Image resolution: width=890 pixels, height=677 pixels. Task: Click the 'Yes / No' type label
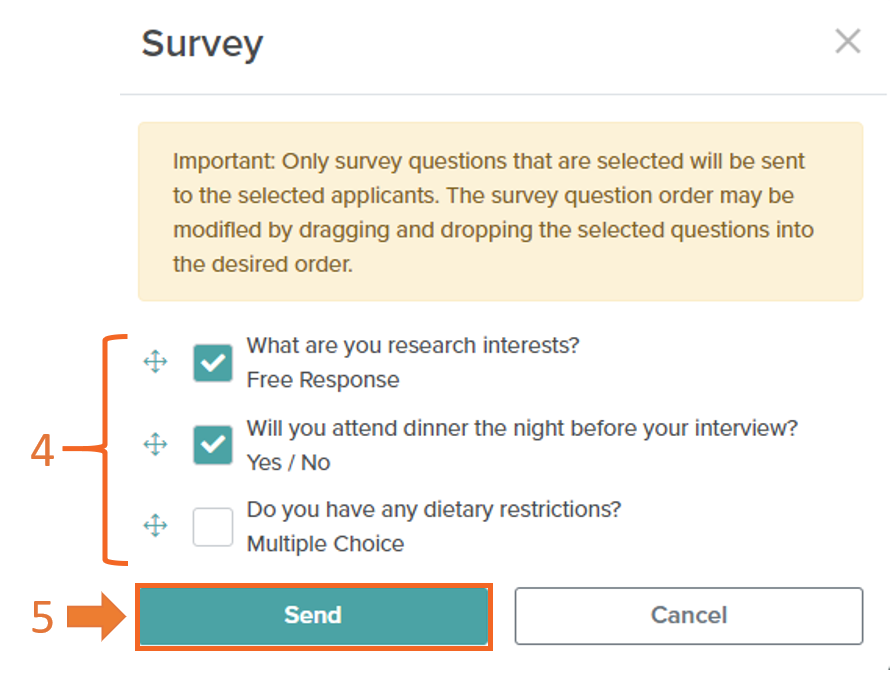tap(288, 462)
